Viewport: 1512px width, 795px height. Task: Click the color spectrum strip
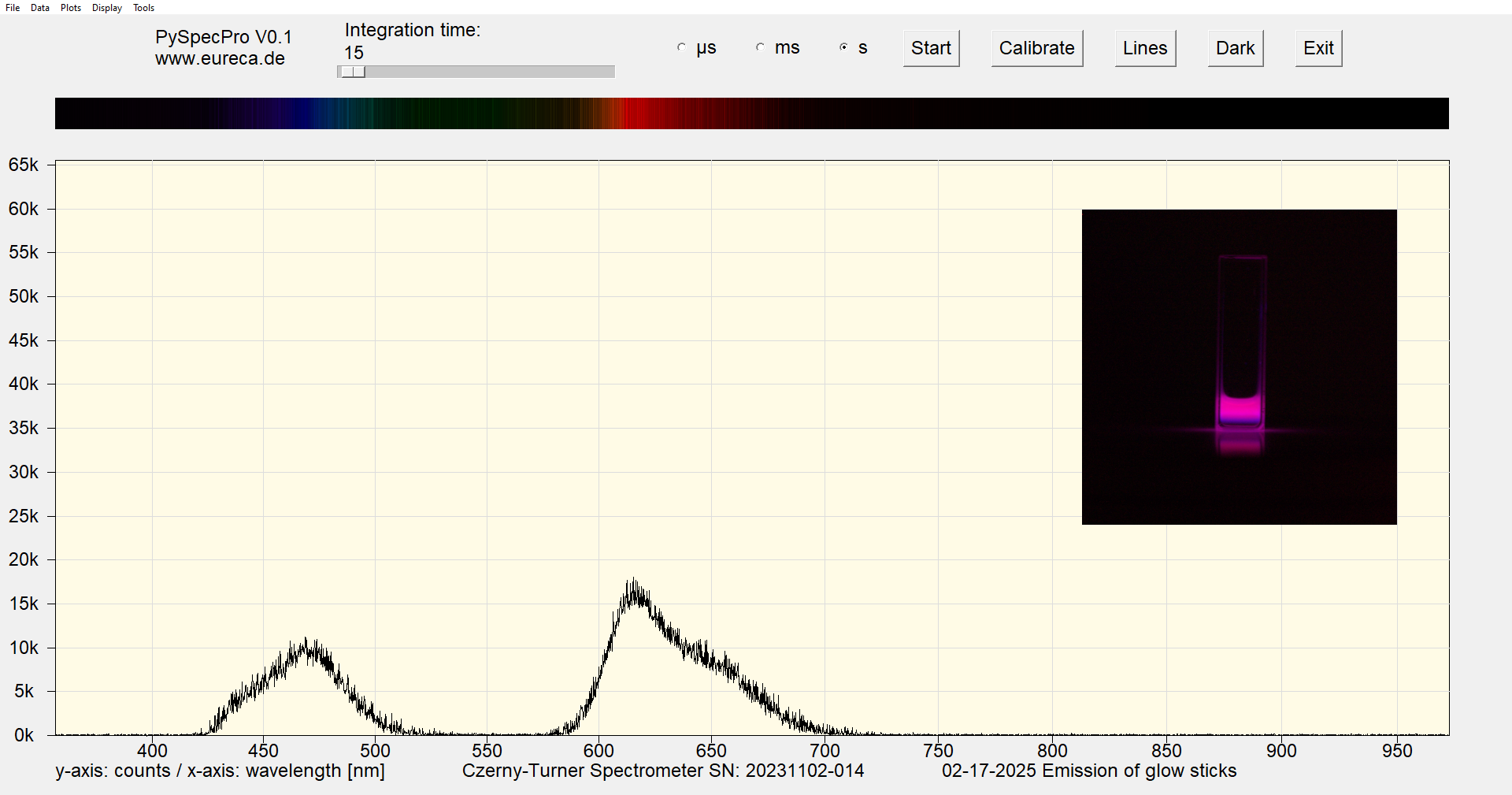pos(751,113)
